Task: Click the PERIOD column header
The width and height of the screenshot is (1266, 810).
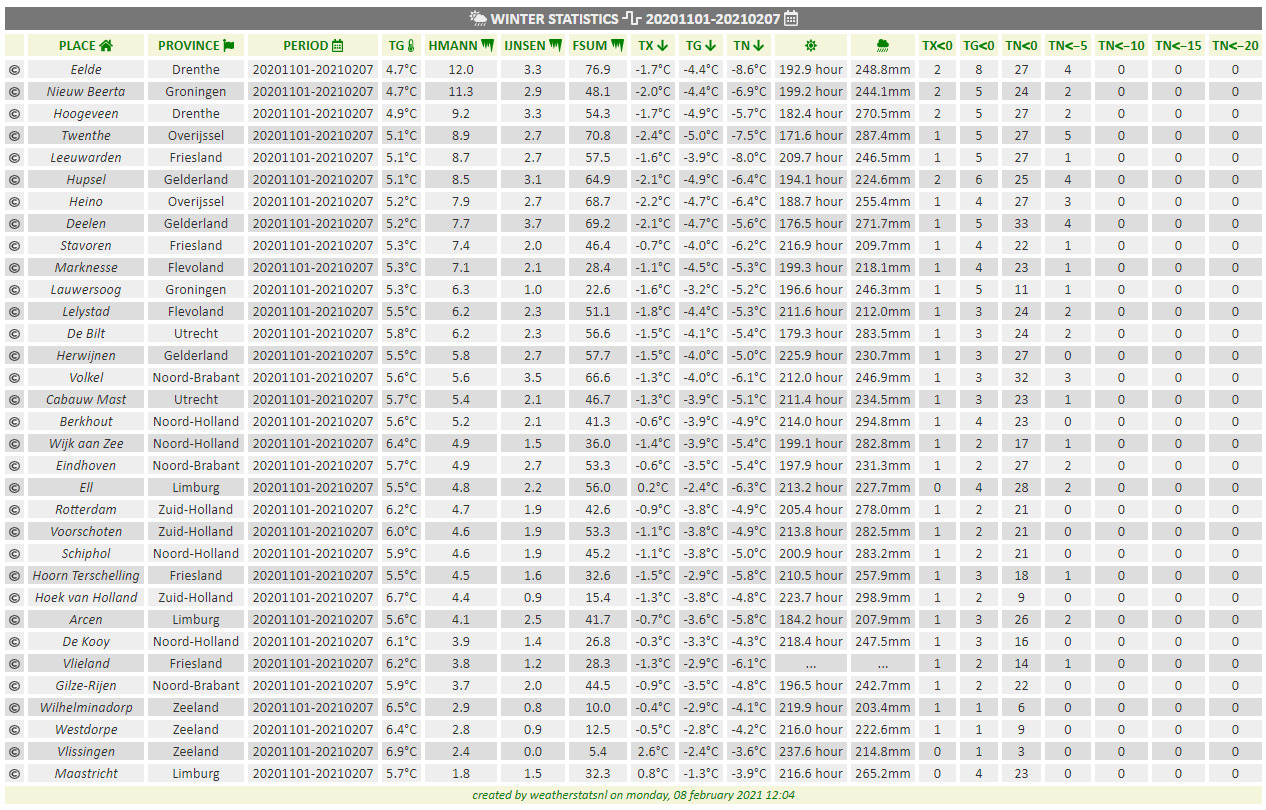Action: 313,45
